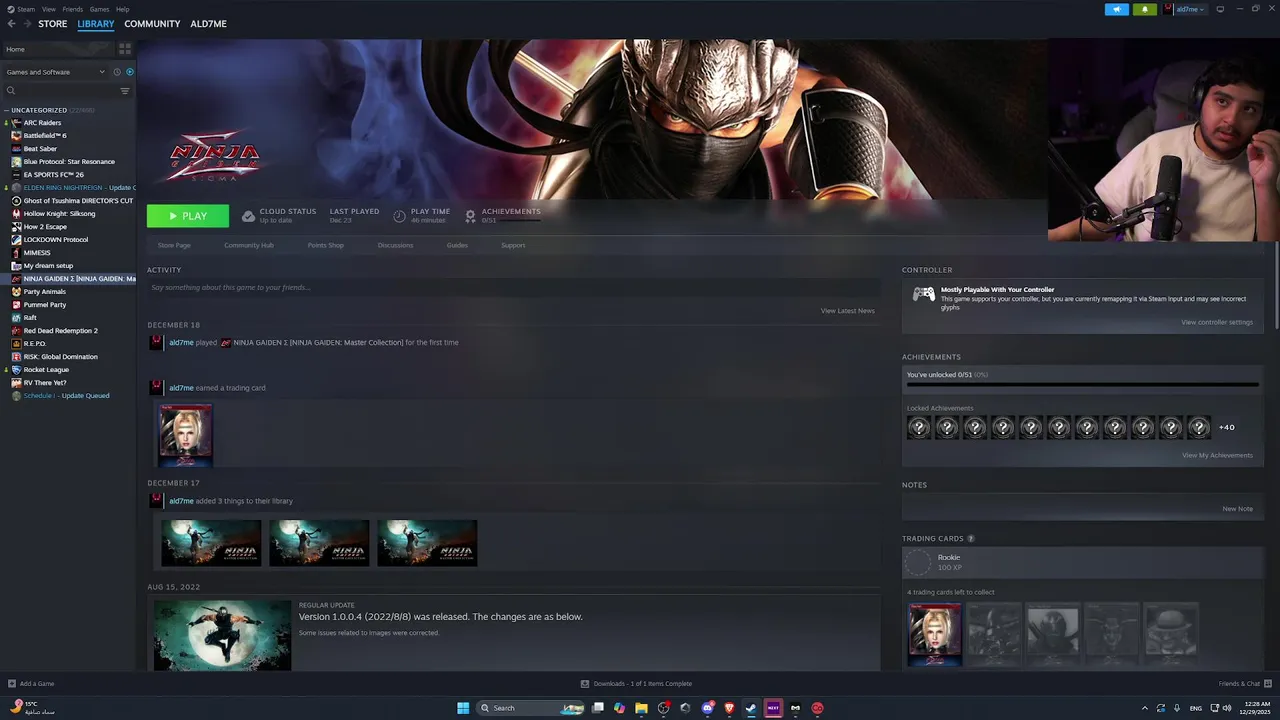Open the Aug 15 update news thumbnail

[223, 635]
